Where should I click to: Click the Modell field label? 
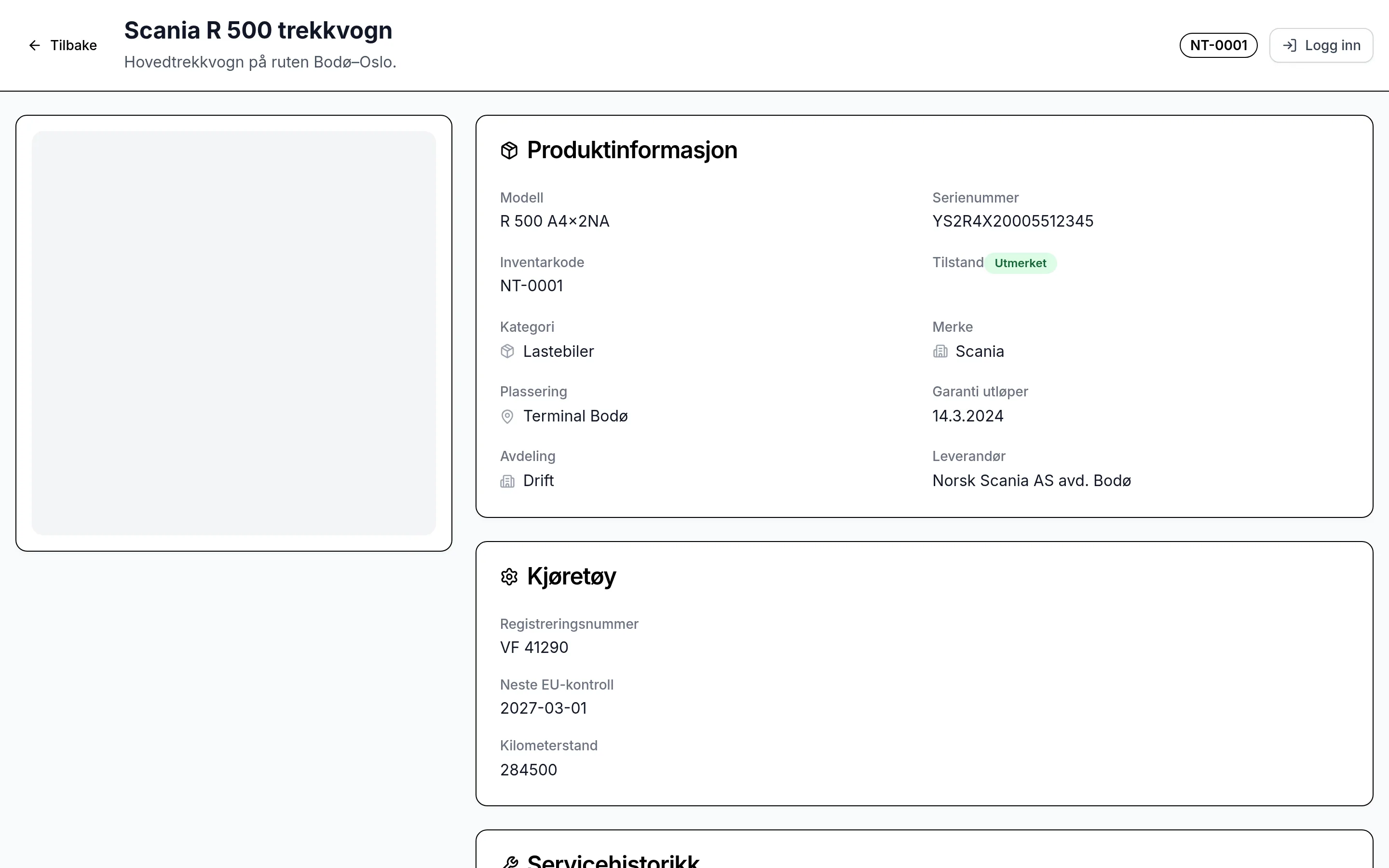coord(521,198)
